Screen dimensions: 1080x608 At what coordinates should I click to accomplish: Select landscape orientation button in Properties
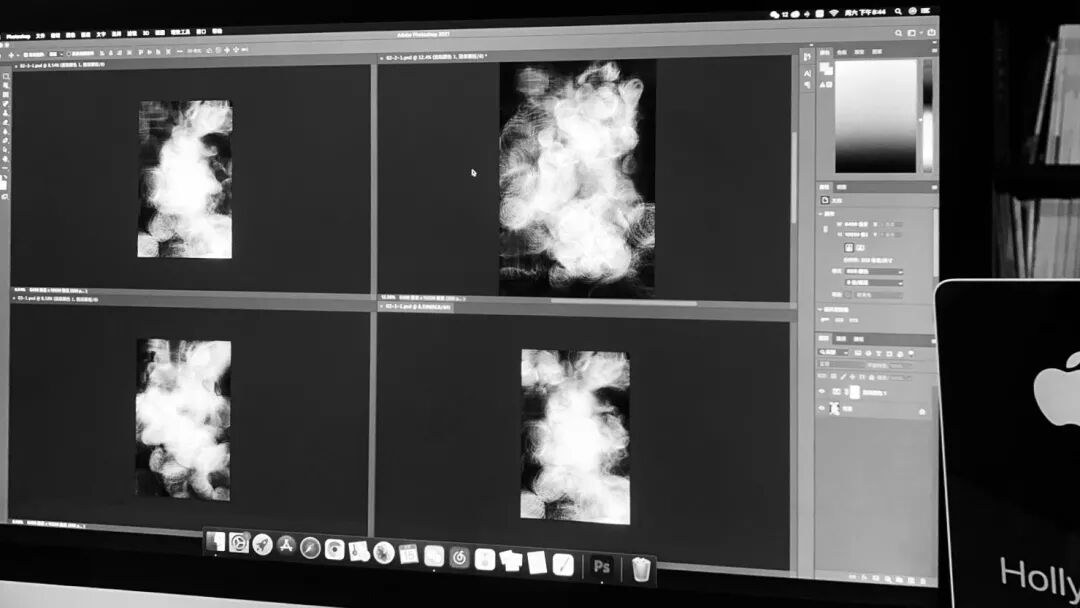[860, 248]
